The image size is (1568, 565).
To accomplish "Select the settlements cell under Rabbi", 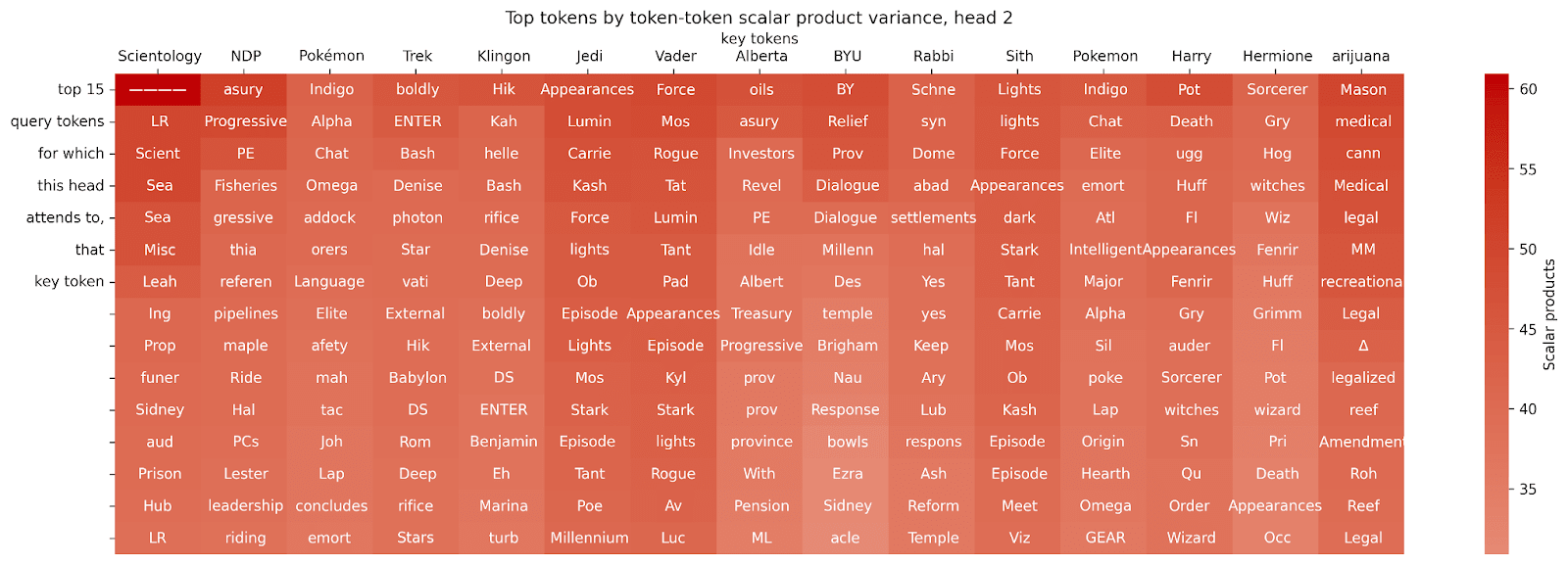I will coord(933,217).
